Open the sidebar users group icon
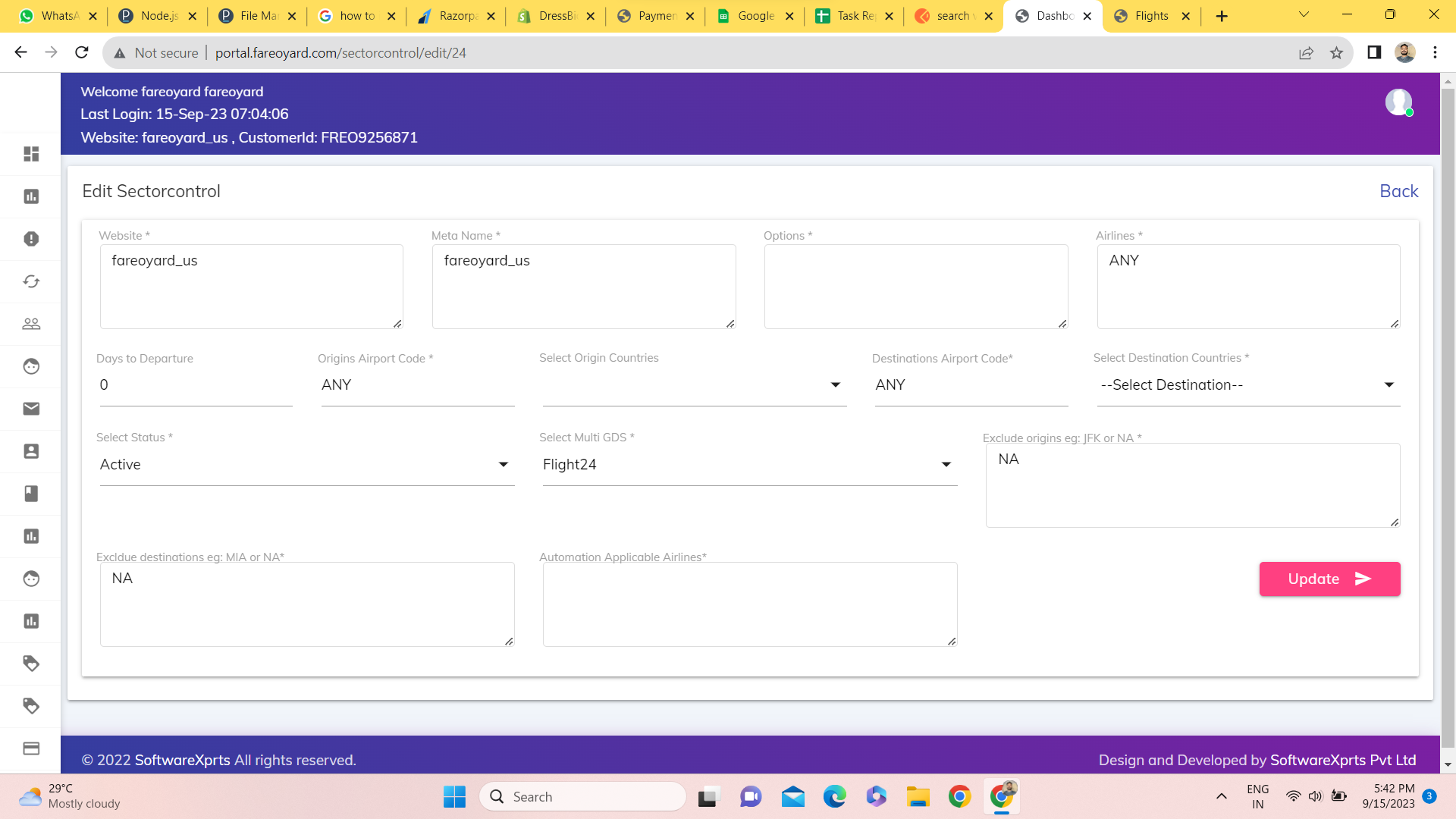Viewport: 1456px width, 819px height. (31, 324)
